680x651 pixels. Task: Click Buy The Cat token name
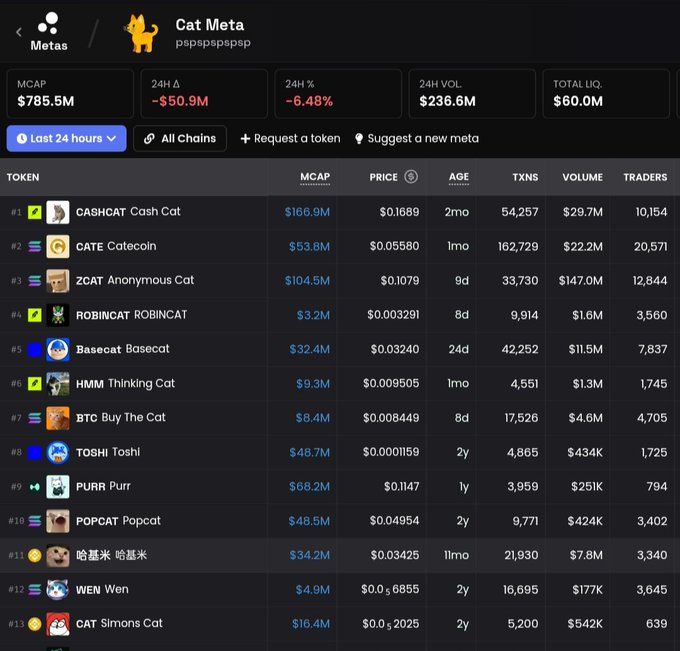click(134, 418)
